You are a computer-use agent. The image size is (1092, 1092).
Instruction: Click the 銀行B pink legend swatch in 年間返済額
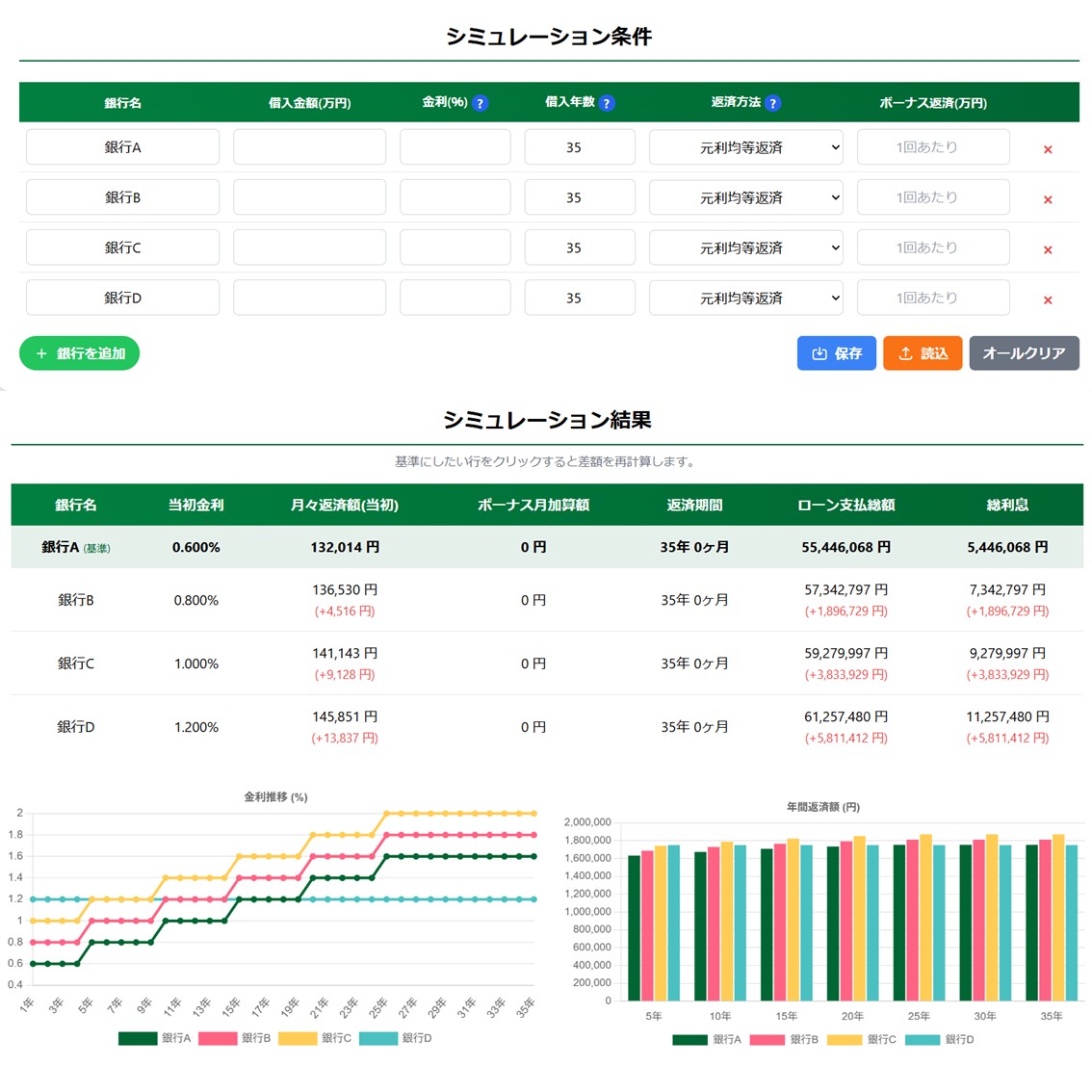pos(767,1039)
